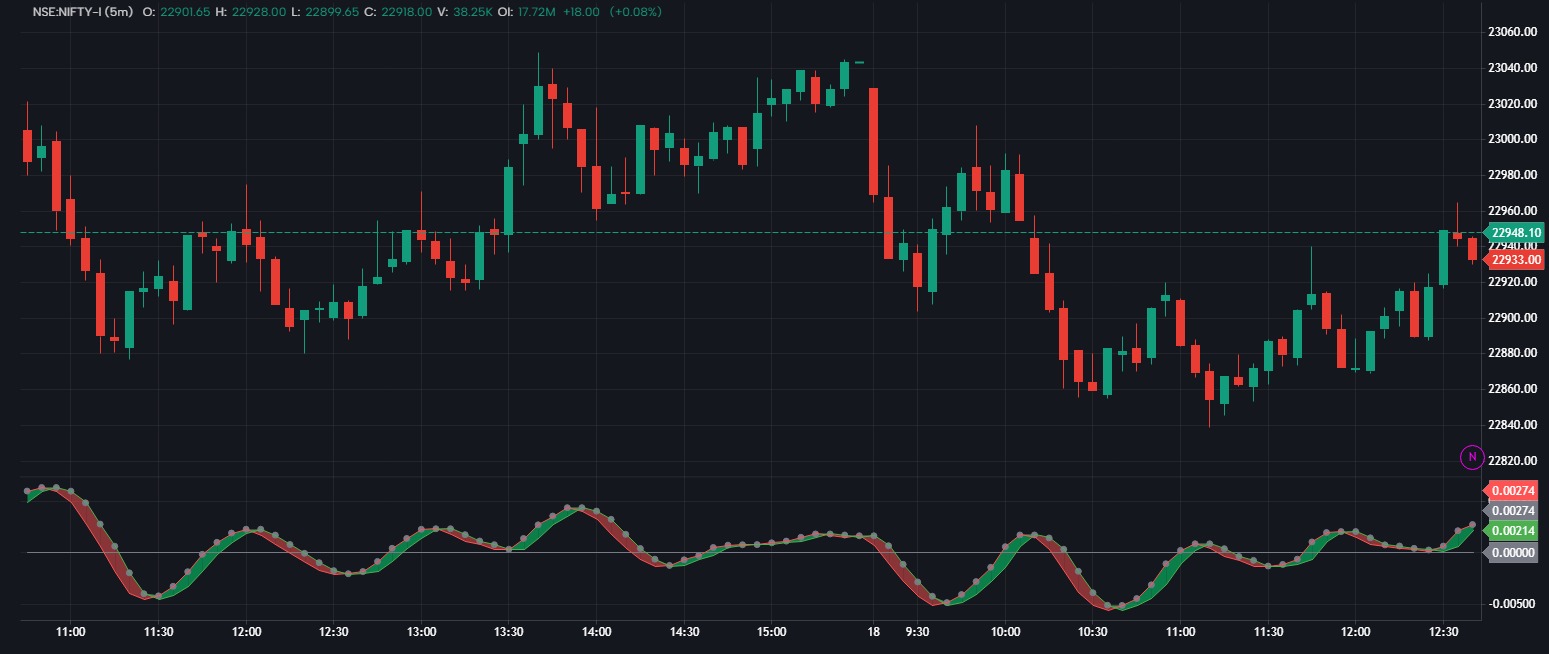
Task: Select the high price value 22928.00
Action: [256, 13]
